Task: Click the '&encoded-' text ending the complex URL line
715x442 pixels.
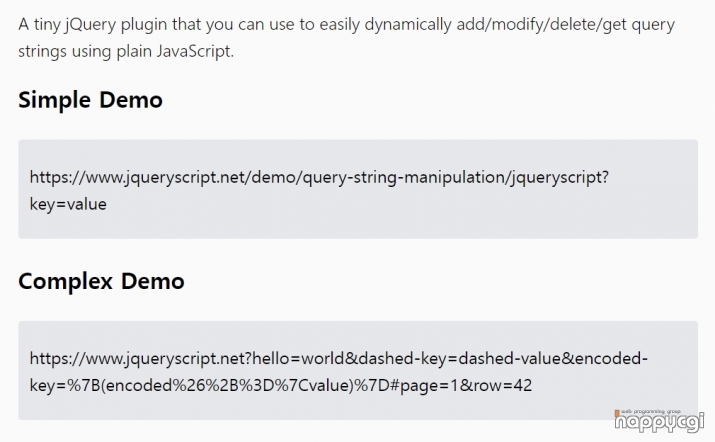Action: pos(605,359)
